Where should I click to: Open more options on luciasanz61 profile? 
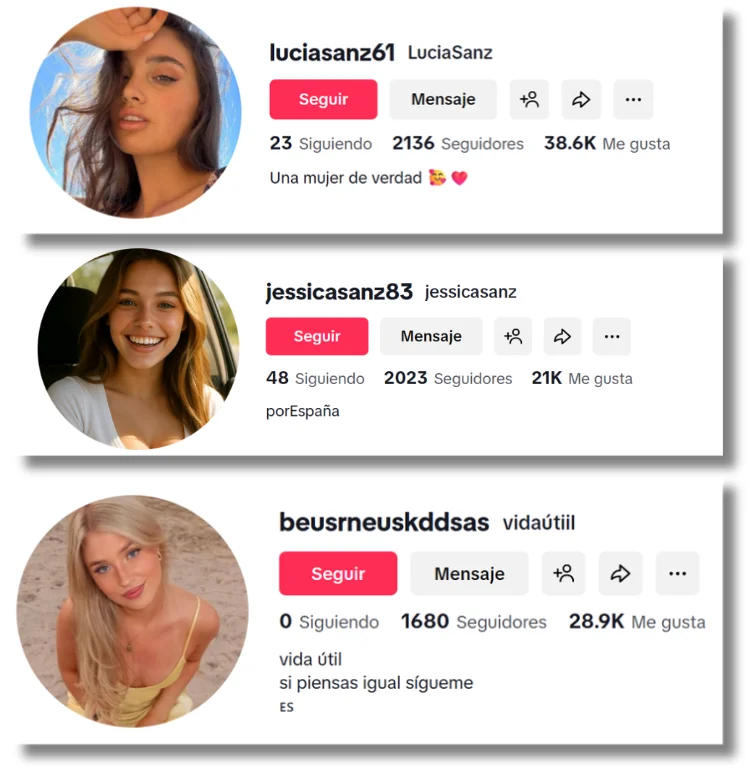point(633,99)
